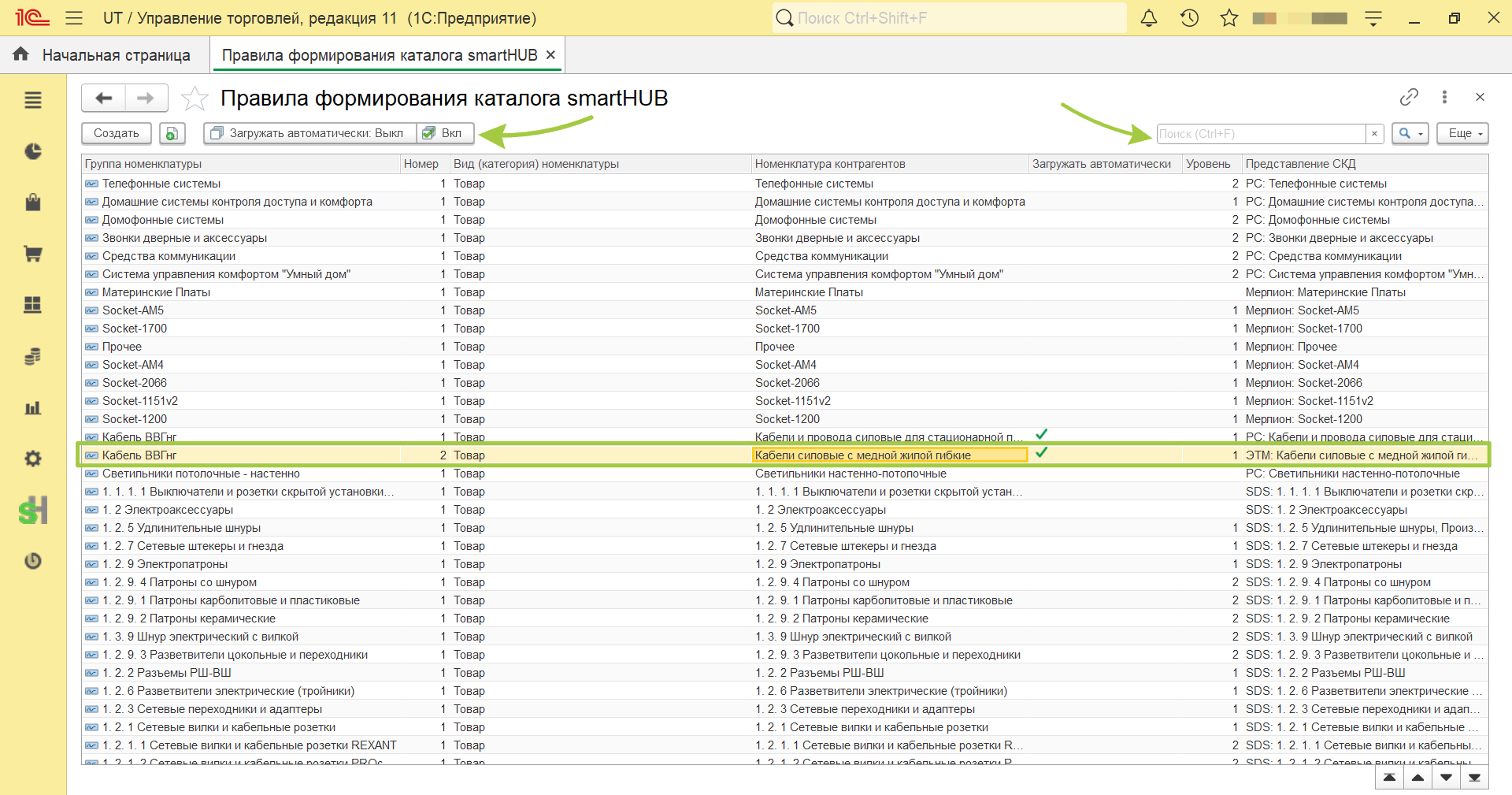The height and width of the screenshot is (795, 1512).
Task: Click Представление СКД column header
Action: tap(1365, 164)
